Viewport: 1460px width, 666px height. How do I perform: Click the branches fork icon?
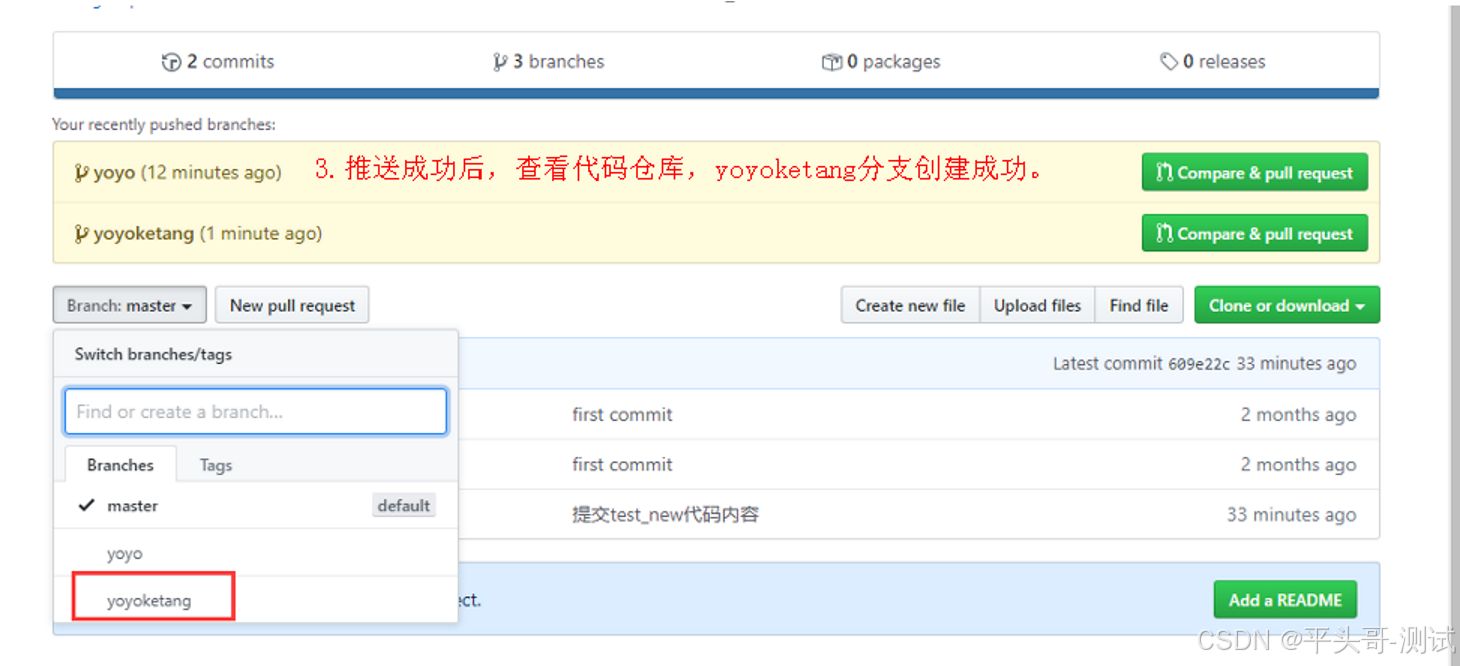(x=500, y=62)
